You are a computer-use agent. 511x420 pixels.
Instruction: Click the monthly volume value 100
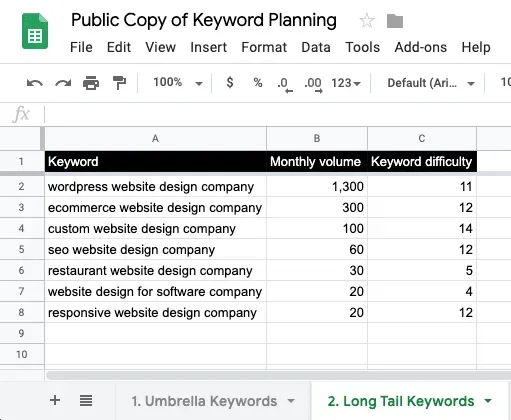coord(317,228)
